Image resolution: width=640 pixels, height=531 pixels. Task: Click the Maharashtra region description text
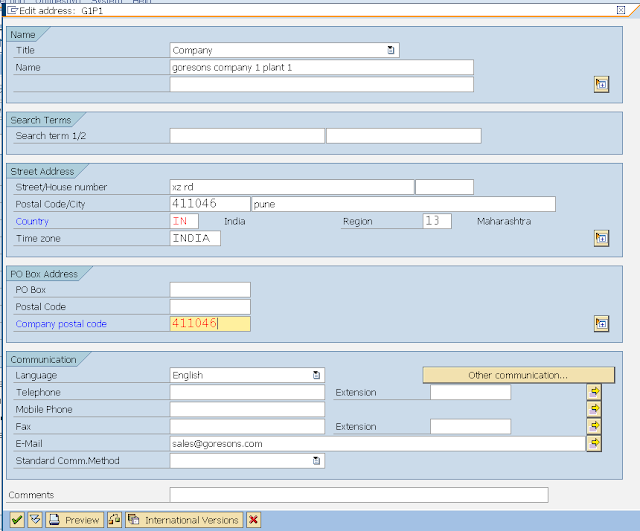point(504,221)
